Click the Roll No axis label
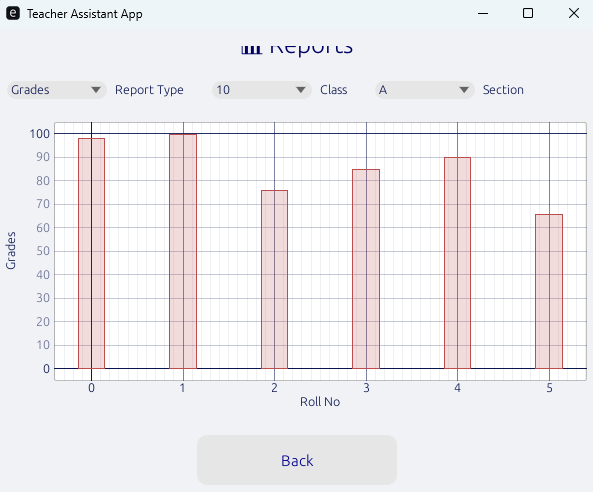The image size is (593, 492). pos(320,402)
